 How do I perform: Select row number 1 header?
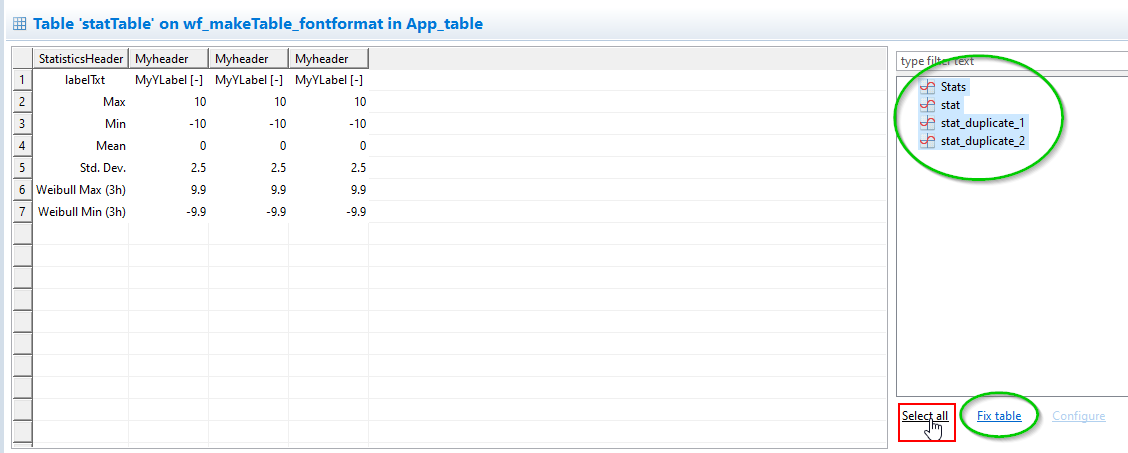[21, 80]
